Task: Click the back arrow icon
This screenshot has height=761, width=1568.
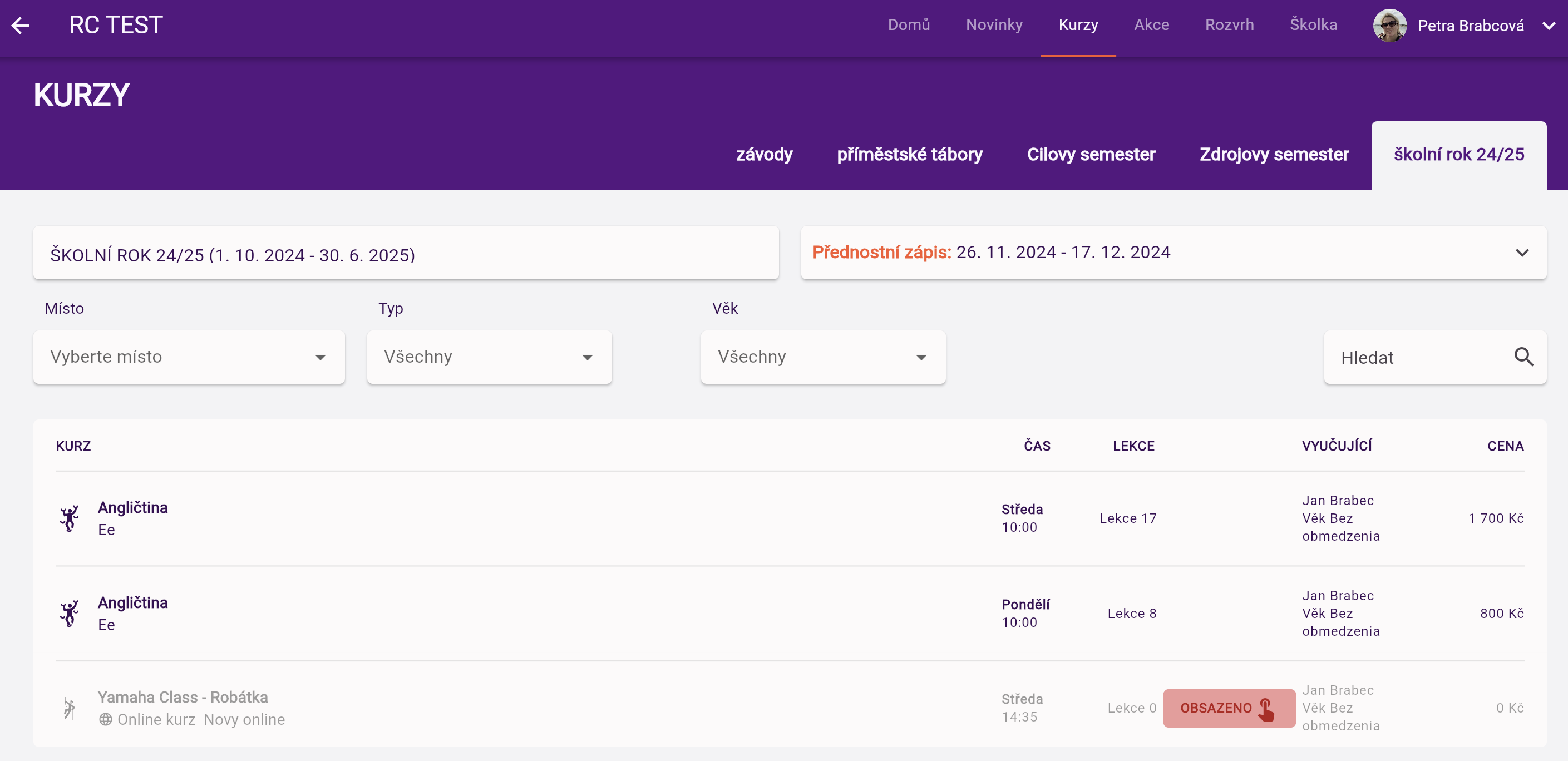Action: 21,26
